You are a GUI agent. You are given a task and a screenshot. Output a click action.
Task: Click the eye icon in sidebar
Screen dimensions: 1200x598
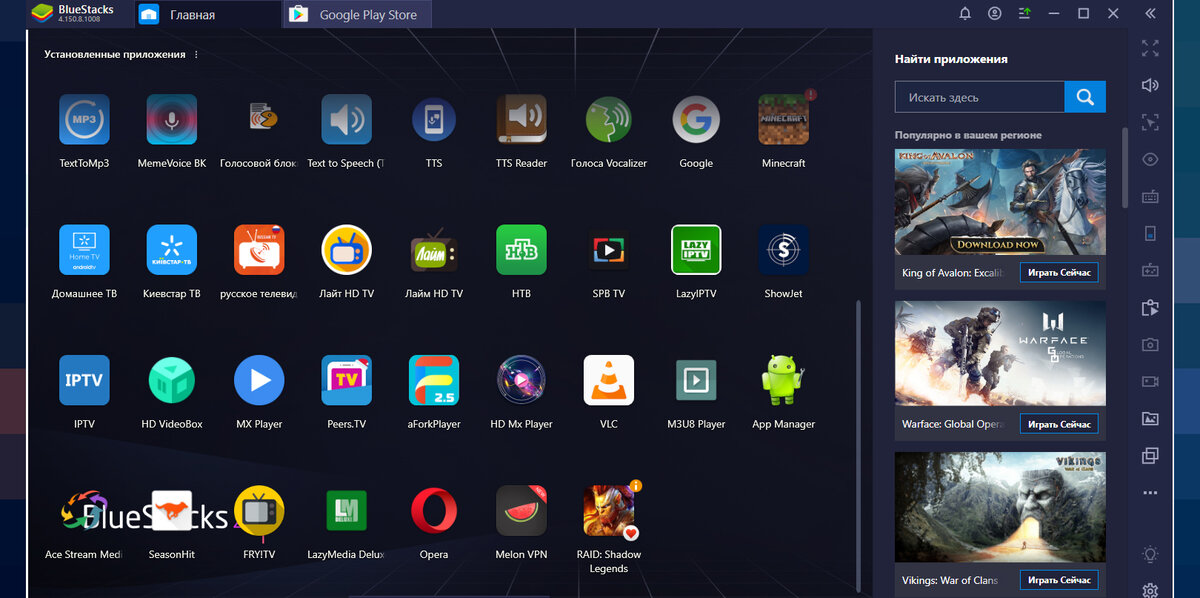[1150, 159]
